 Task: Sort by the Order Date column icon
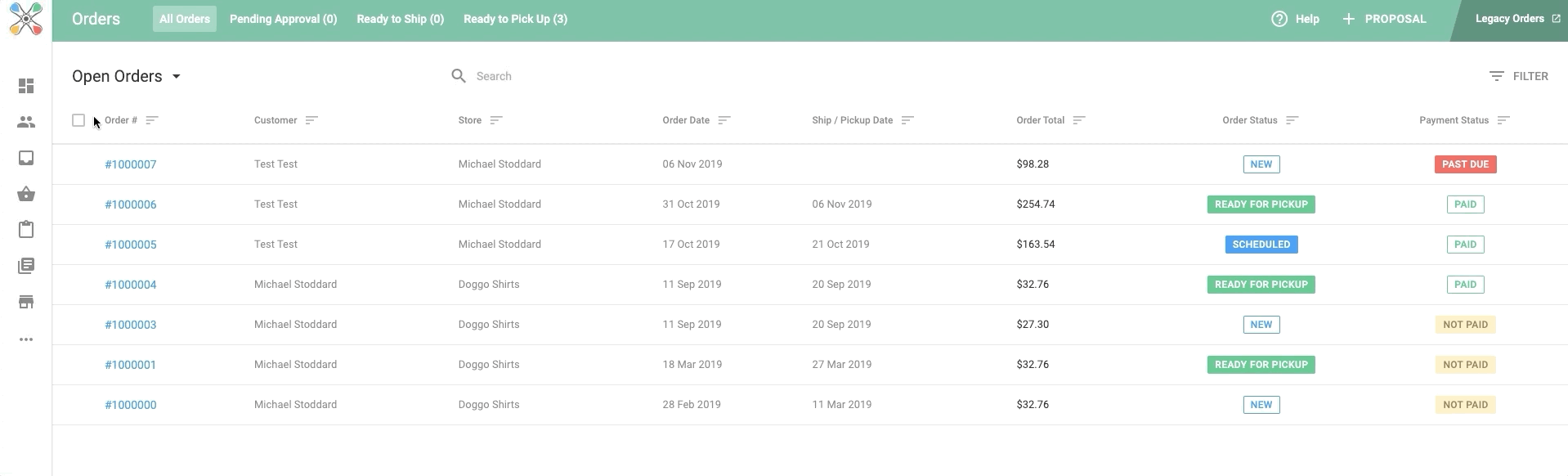click(724, 120)
